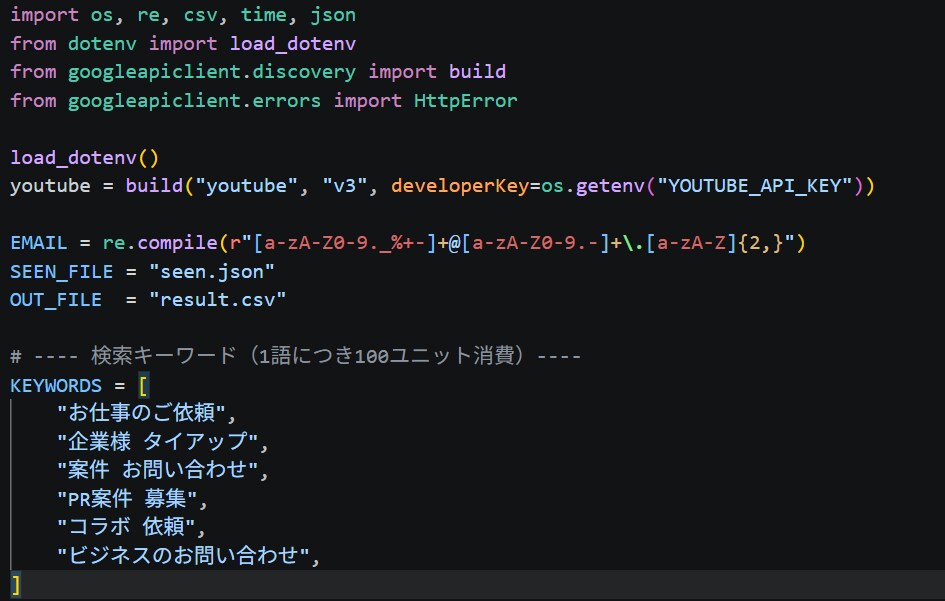Click the "YOUTUBE_API_KEY" string
The width and height of the screenshot is (945, 601).
(755, 186)
